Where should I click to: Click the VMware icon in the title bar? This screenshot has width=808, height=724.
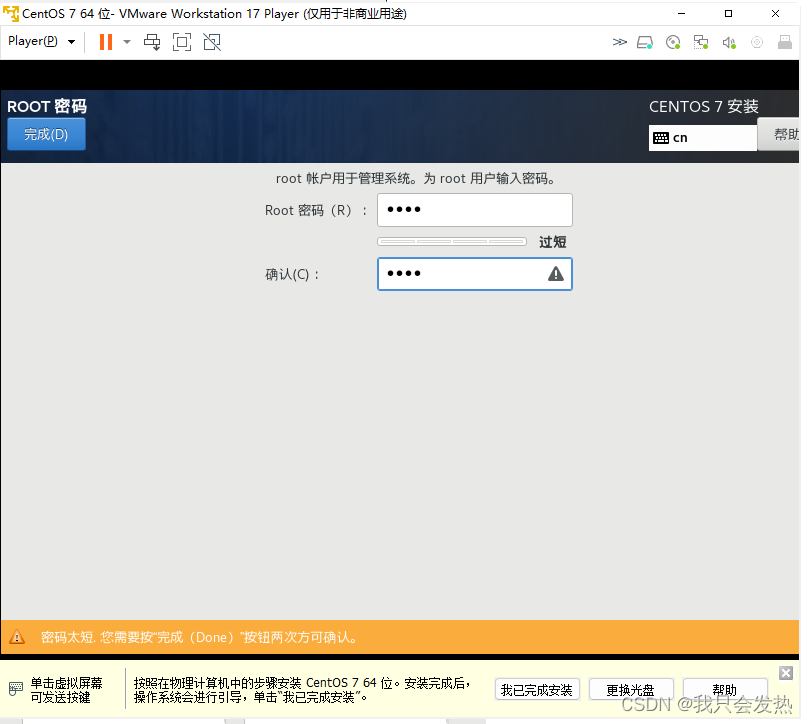(10, 13)
